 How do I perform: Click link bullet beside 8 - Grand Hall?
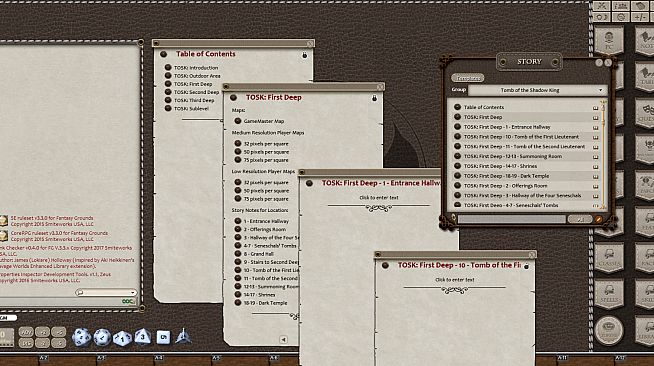238,253
